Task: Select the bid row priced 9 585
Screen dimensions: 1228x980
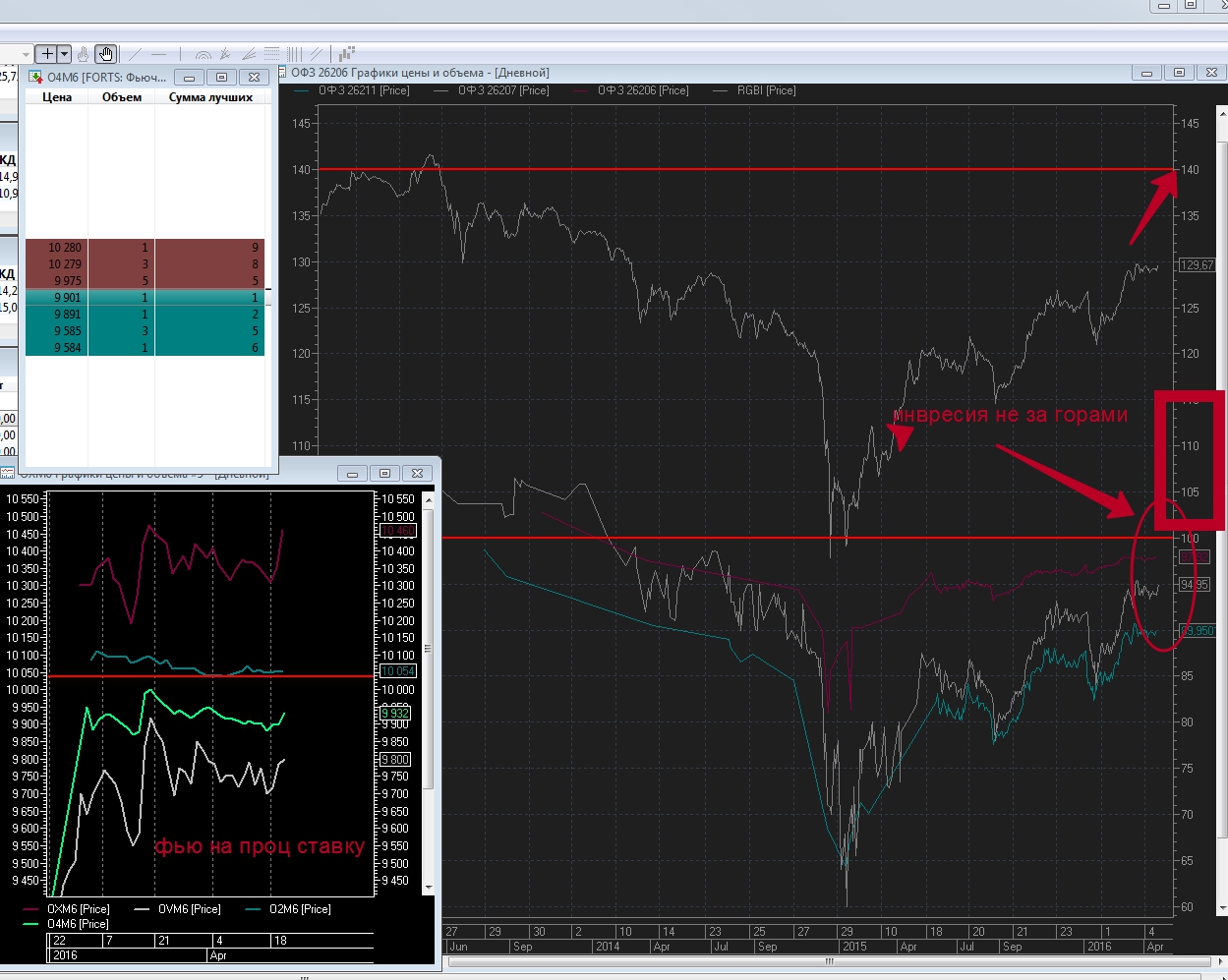Action: point(145,331)
